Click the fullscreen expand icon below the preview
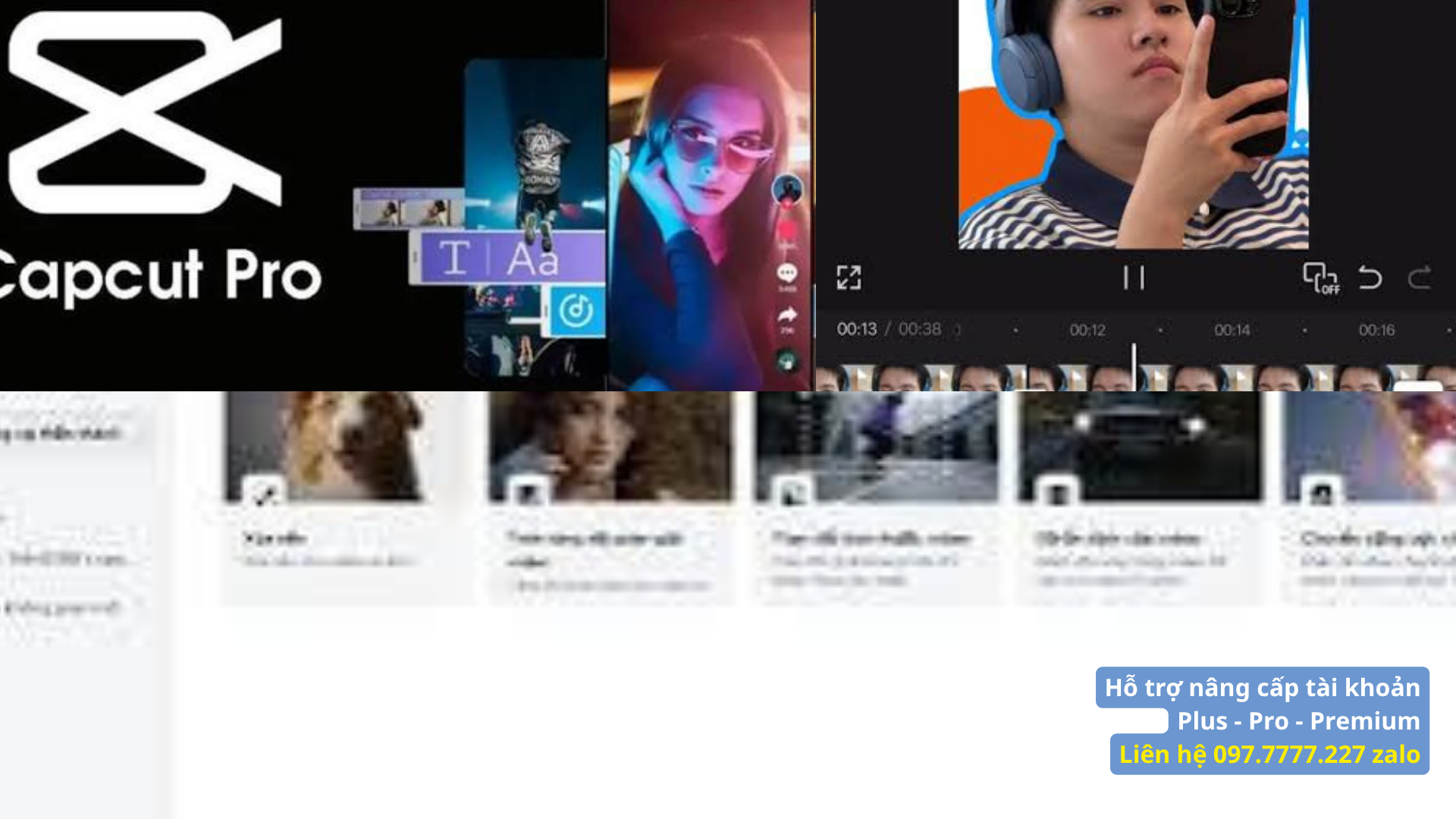This screenshot has width=1456, height=819. [x=849, y=278]
